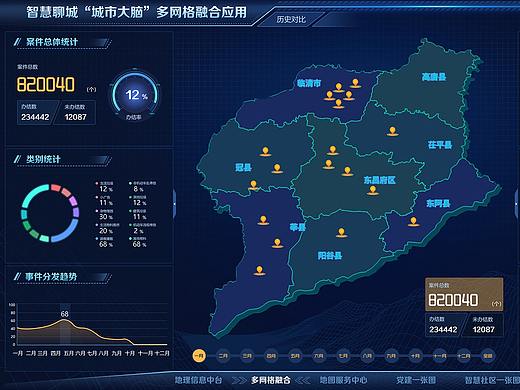Click the yellow 820040 total in left panel
520x390 pixels.
click(46, 84)
